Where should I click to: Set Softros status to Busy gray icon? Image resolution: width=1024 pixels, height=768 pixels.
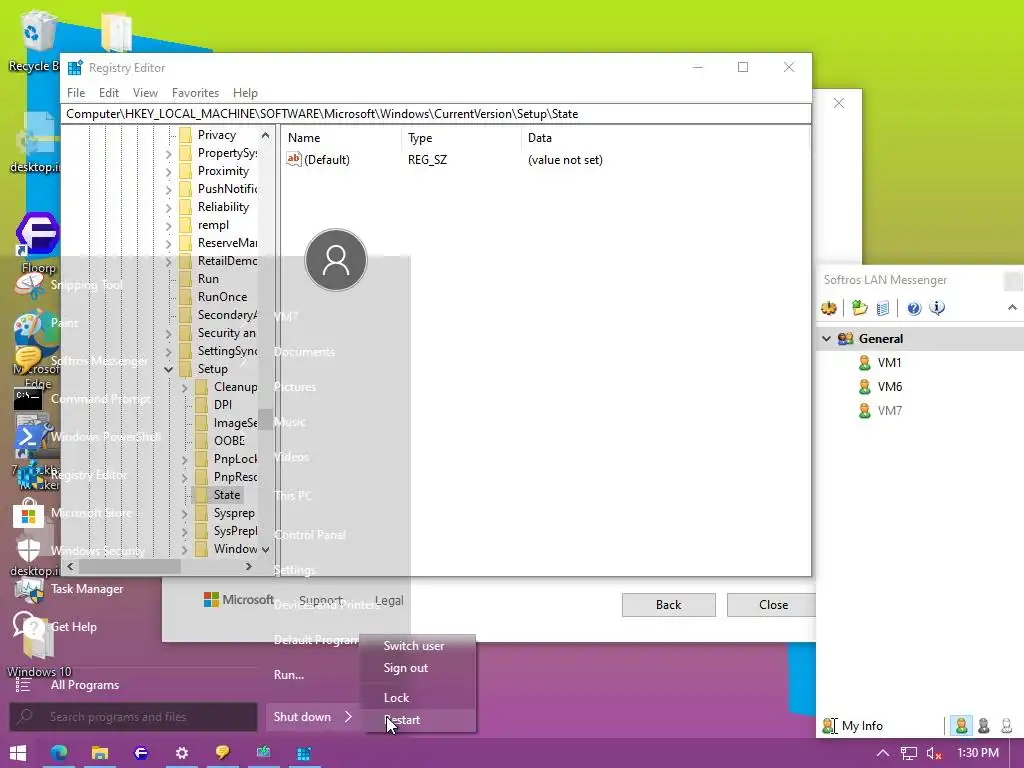coord(984,726)
